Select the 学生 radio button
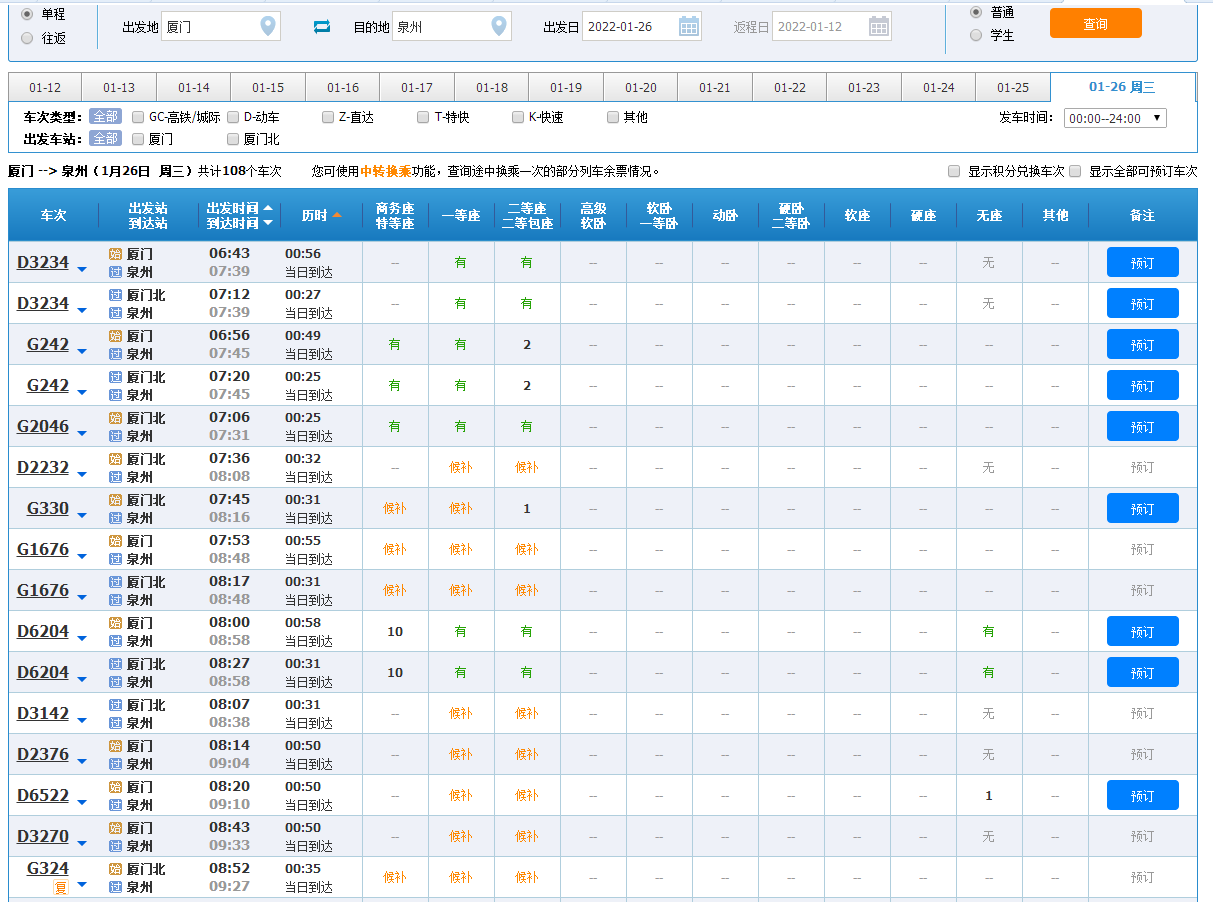The height and width of the screenshot is (902, 1213). pos(976,35)
